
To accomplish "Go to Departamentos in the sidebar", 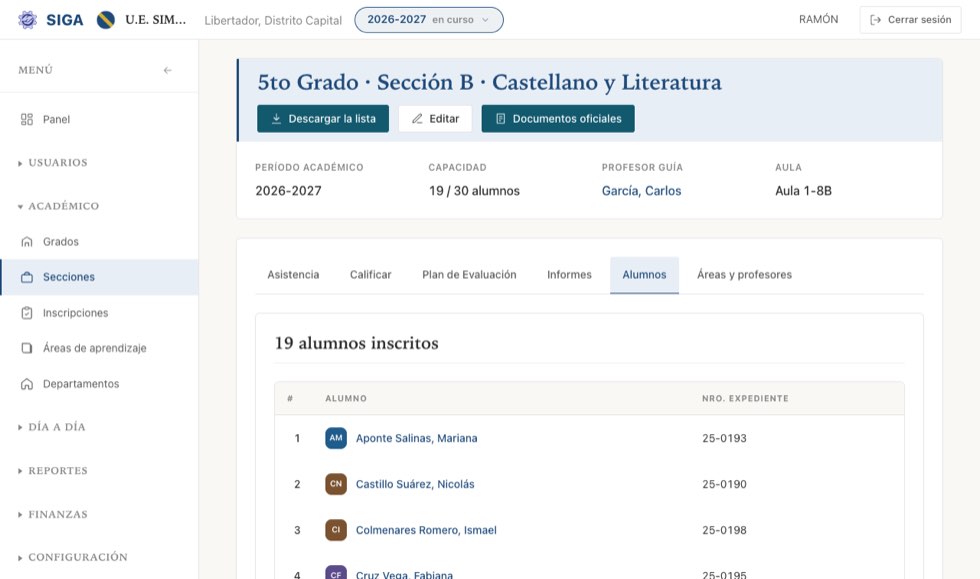I will click(x=99, y=384).
